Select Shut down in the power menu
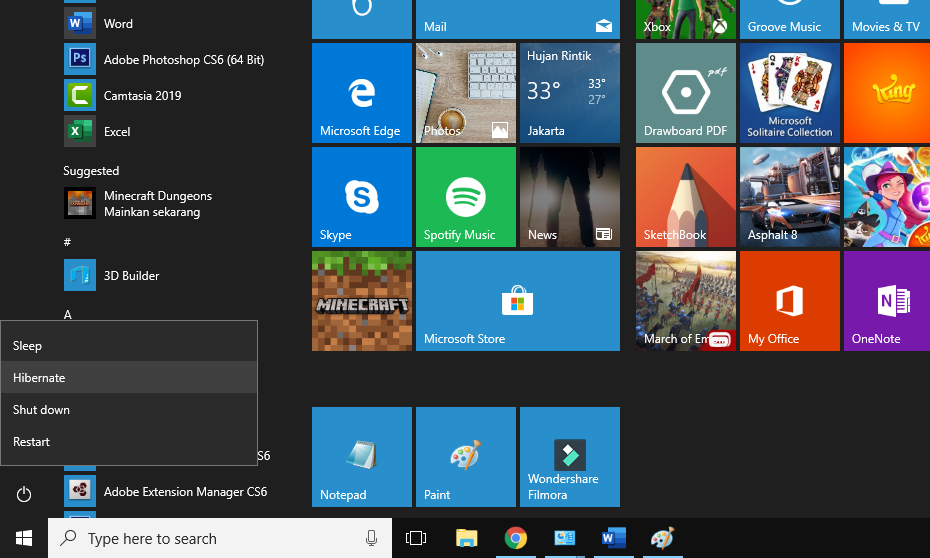This screenshot has height=558, width=930. coord(129,409)
